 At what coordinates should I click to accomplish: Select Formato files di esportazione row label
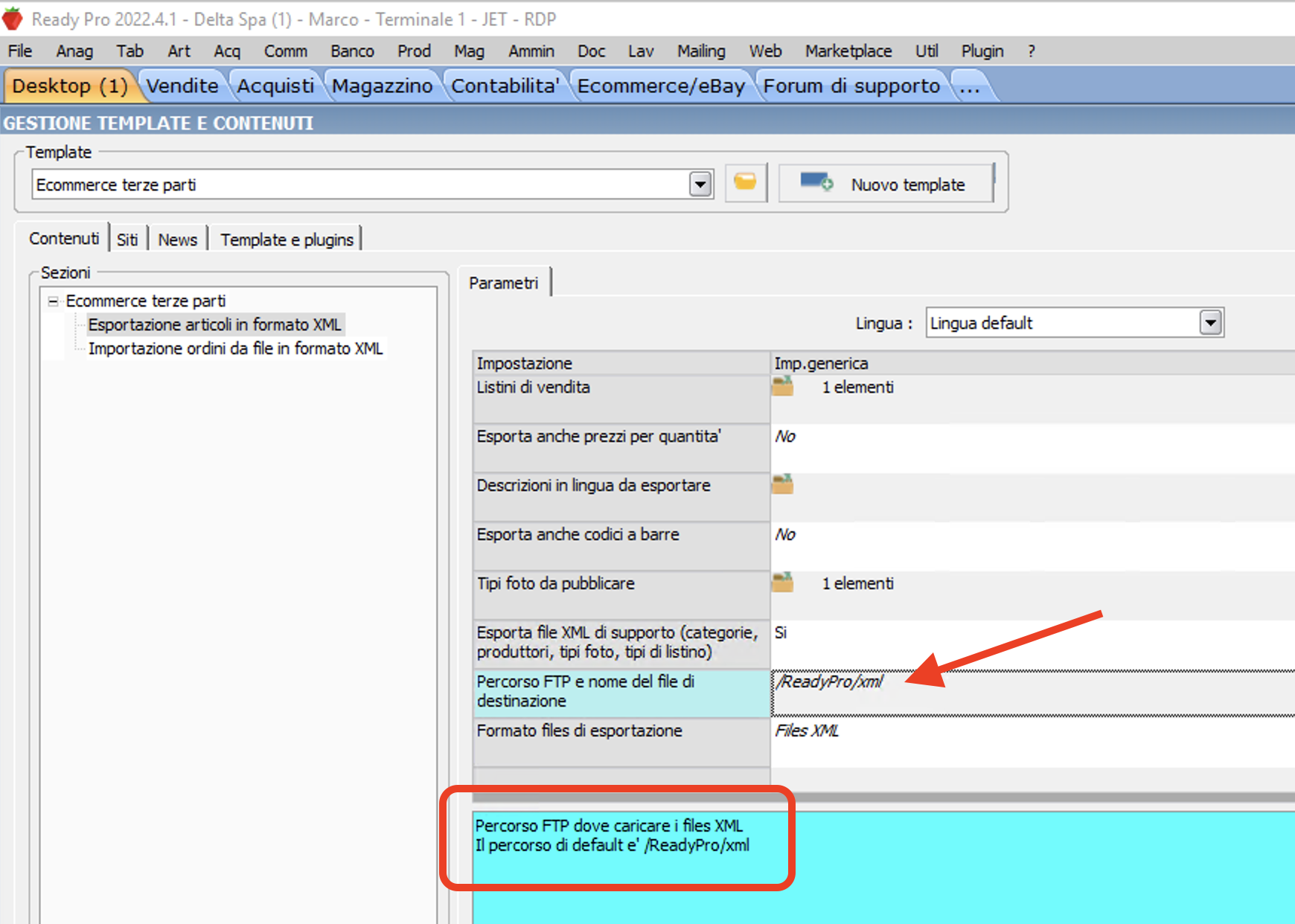point(621,741)
